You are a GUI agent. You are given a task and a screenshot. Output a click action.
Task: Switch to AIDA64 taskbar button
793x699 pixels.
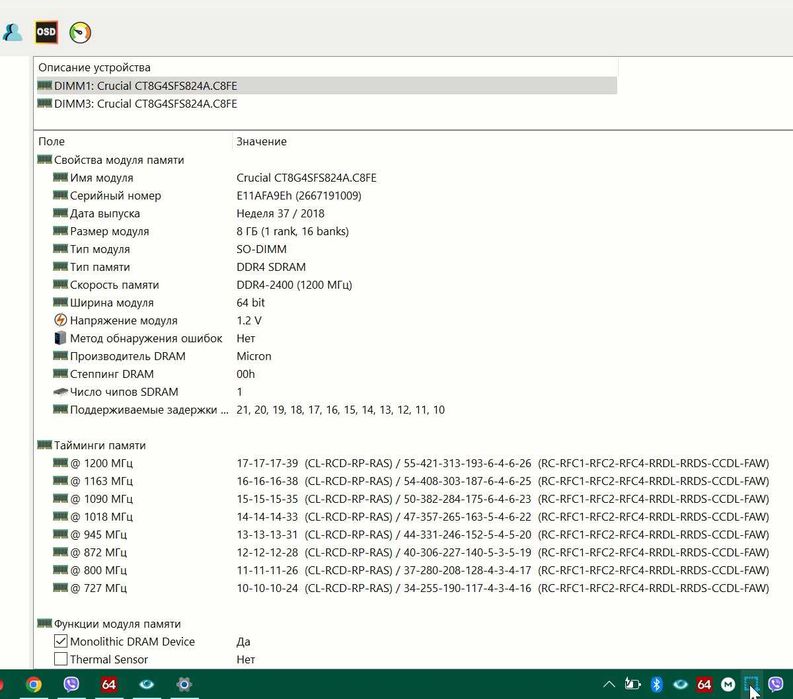[109, 684]
